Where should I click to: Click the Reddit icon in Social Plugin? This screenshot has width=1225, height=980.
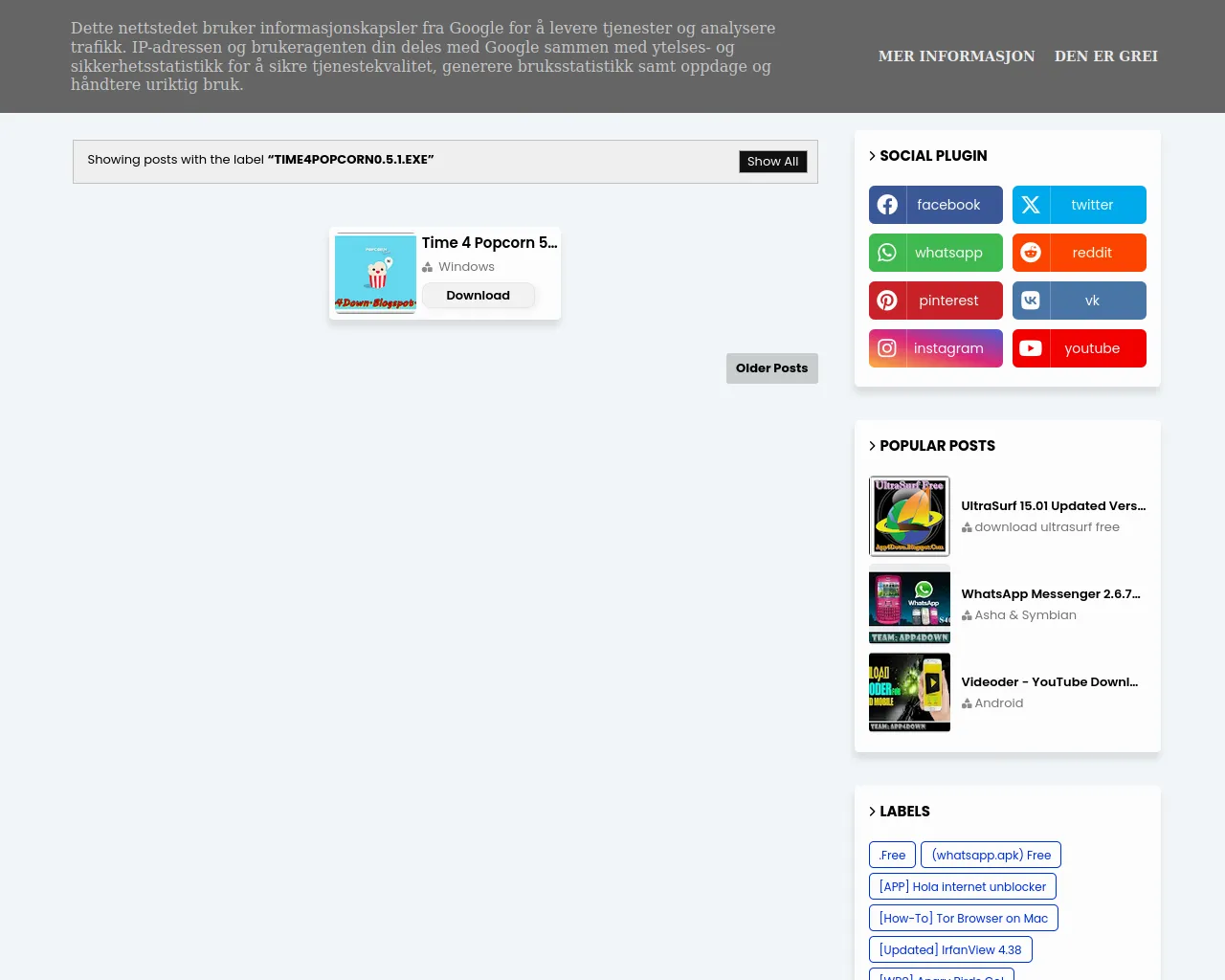click(1031, 253)
